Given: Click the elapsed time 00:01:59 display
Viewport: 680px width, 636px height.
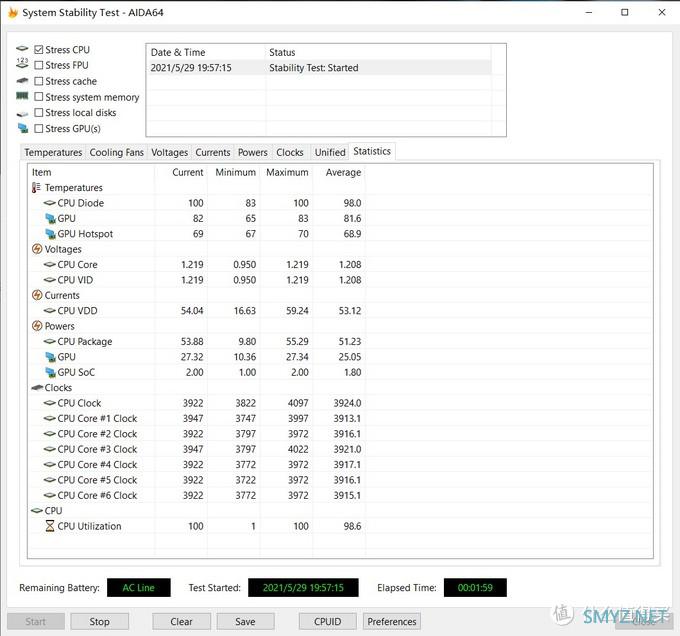Looking at the screenshot, I should [x=475, y=587].
